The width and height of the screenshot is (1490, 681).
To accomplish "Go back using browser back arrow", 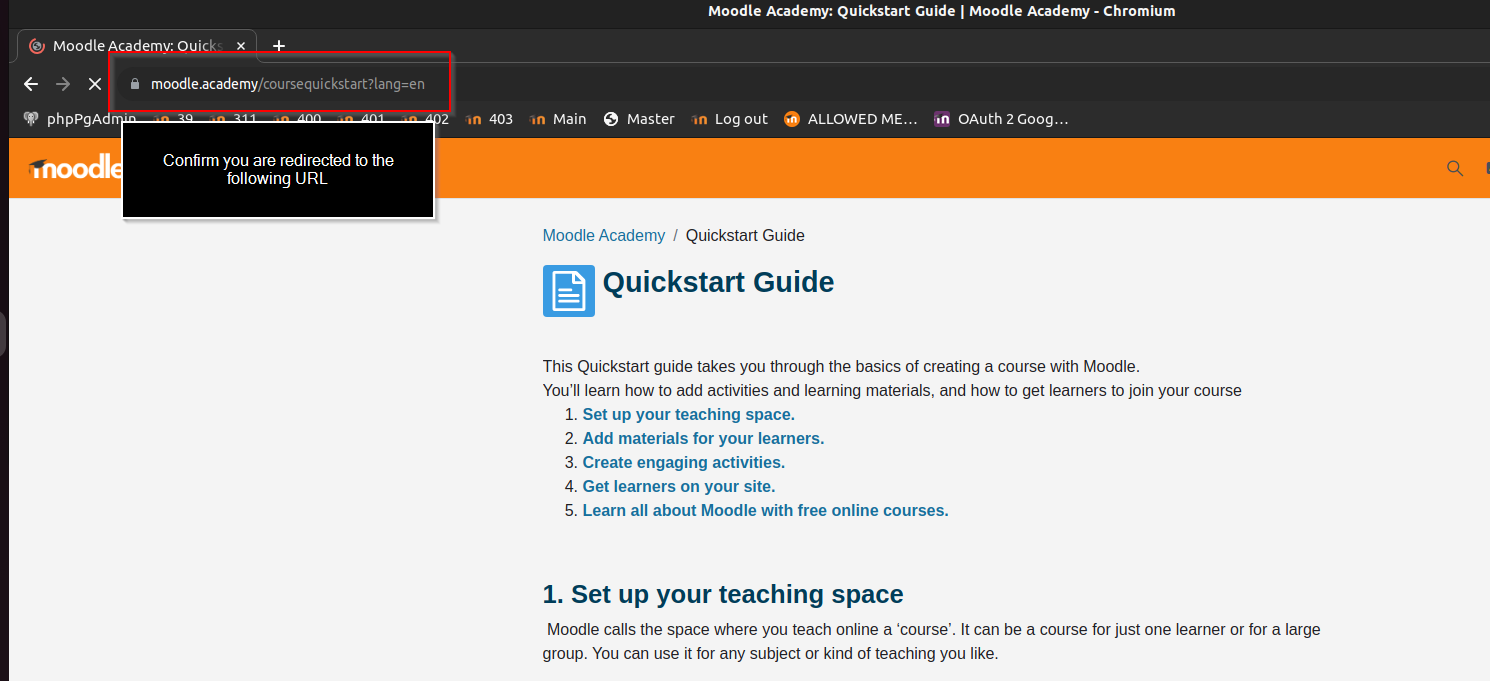I will coord(31,84).
